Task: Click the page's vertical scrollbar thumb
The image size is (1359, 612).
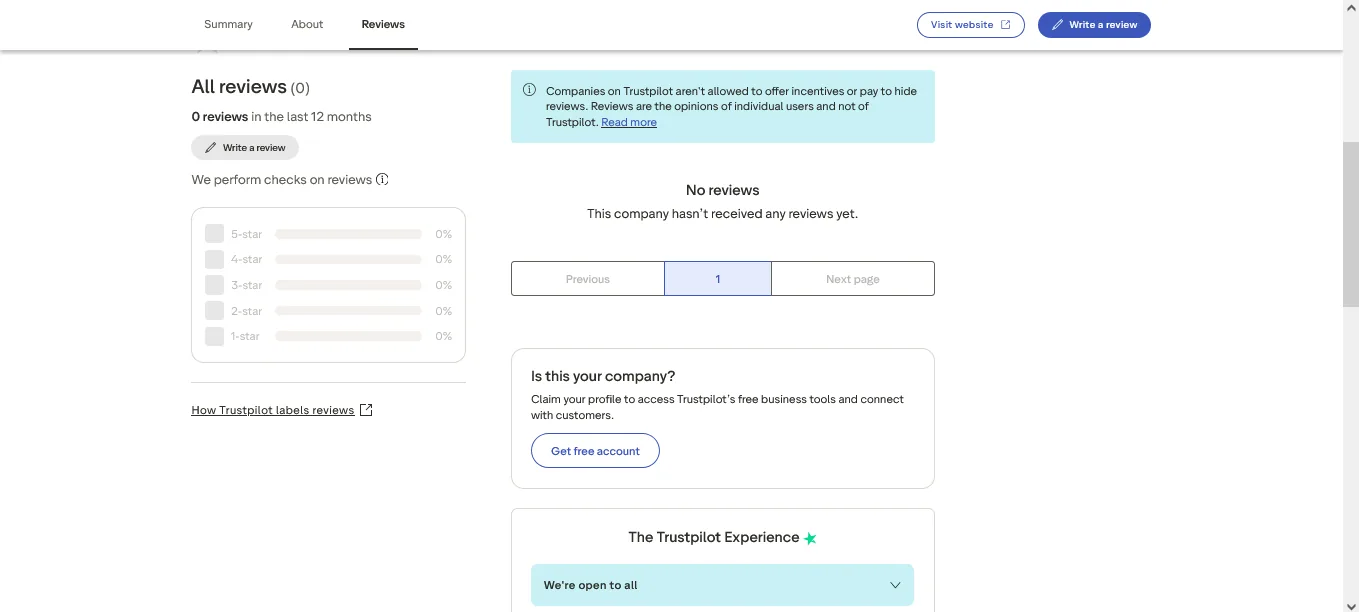Action: click(1351, 223)
